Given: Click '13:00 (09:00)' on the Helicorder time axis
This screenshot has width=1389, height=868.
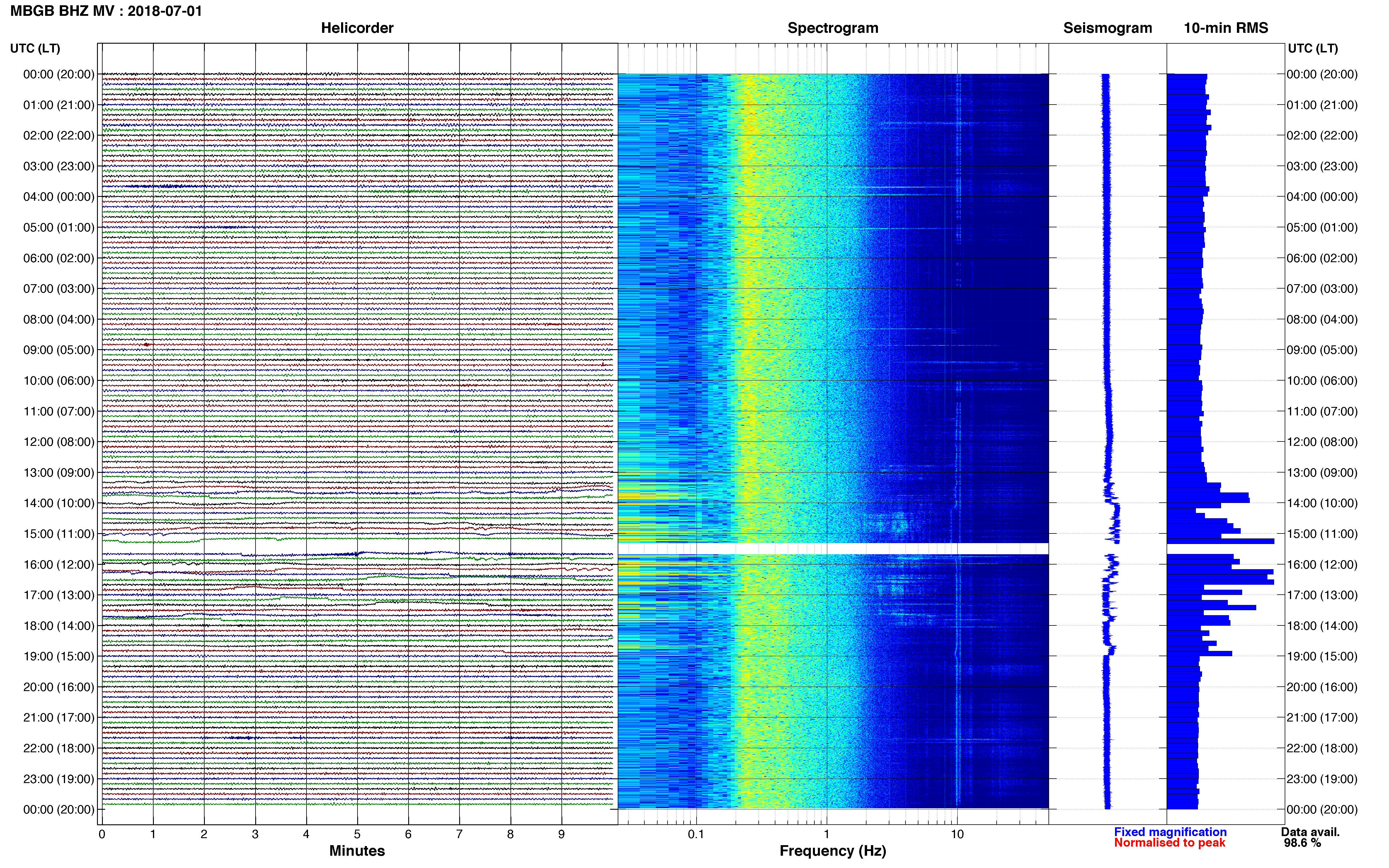Looking at the screenshot, I should [59, 473].
